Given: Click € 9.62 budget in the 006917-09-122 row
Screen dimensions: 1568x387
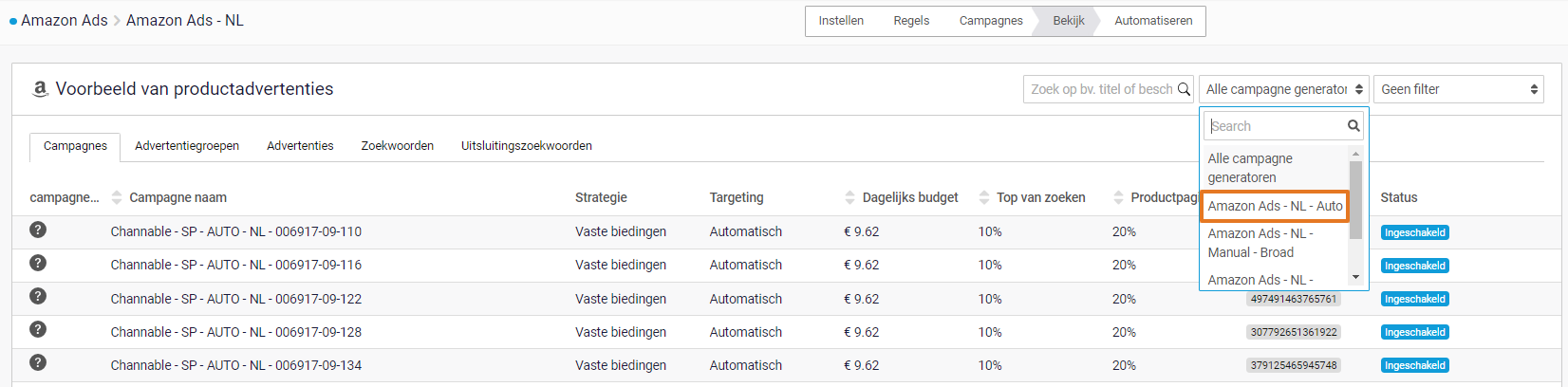Looking at the screenshot, I should pyautogui.click(x=862, y=299).
